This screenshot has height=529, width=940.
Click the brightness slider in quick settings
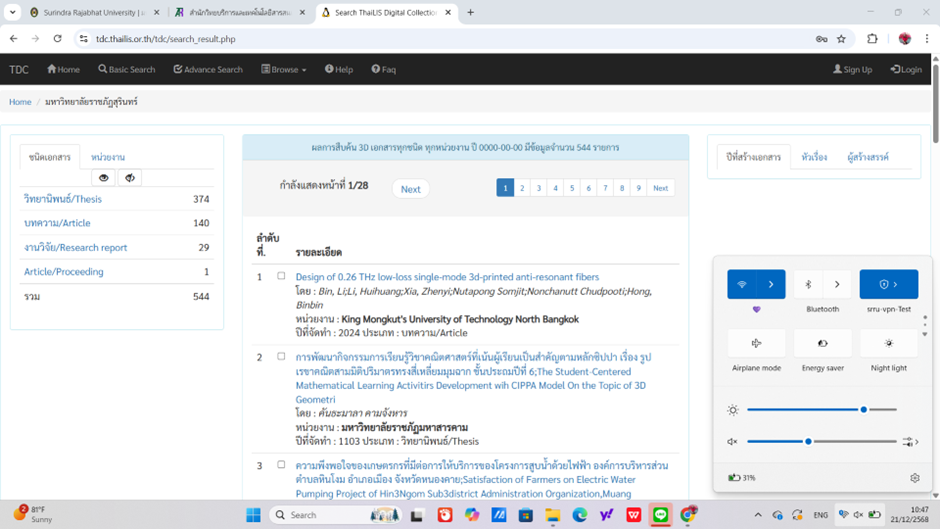pos(820,410)
